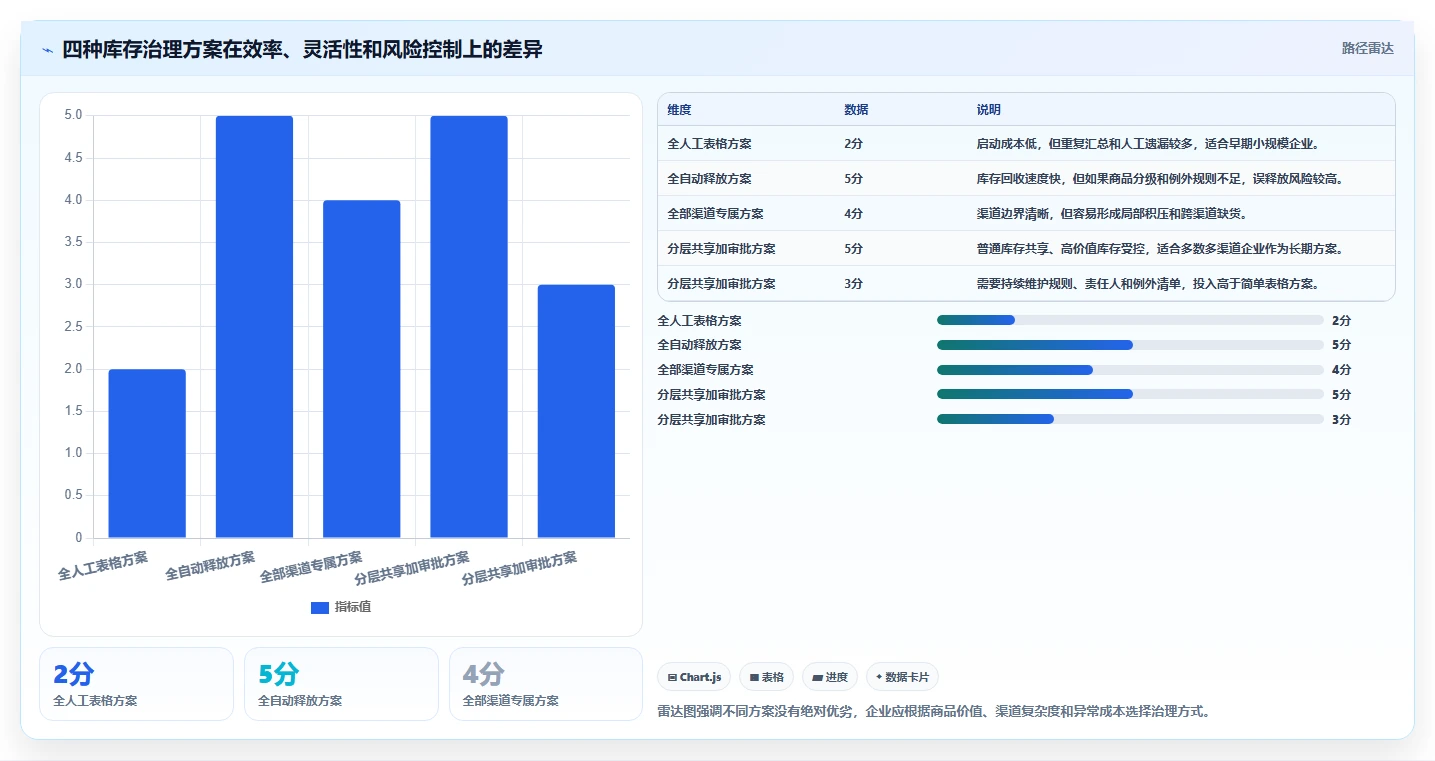This screenshot has height=761, width=1435.
Task: Click description starting 普通库存共享
Action: click(x=1160, y=249)
